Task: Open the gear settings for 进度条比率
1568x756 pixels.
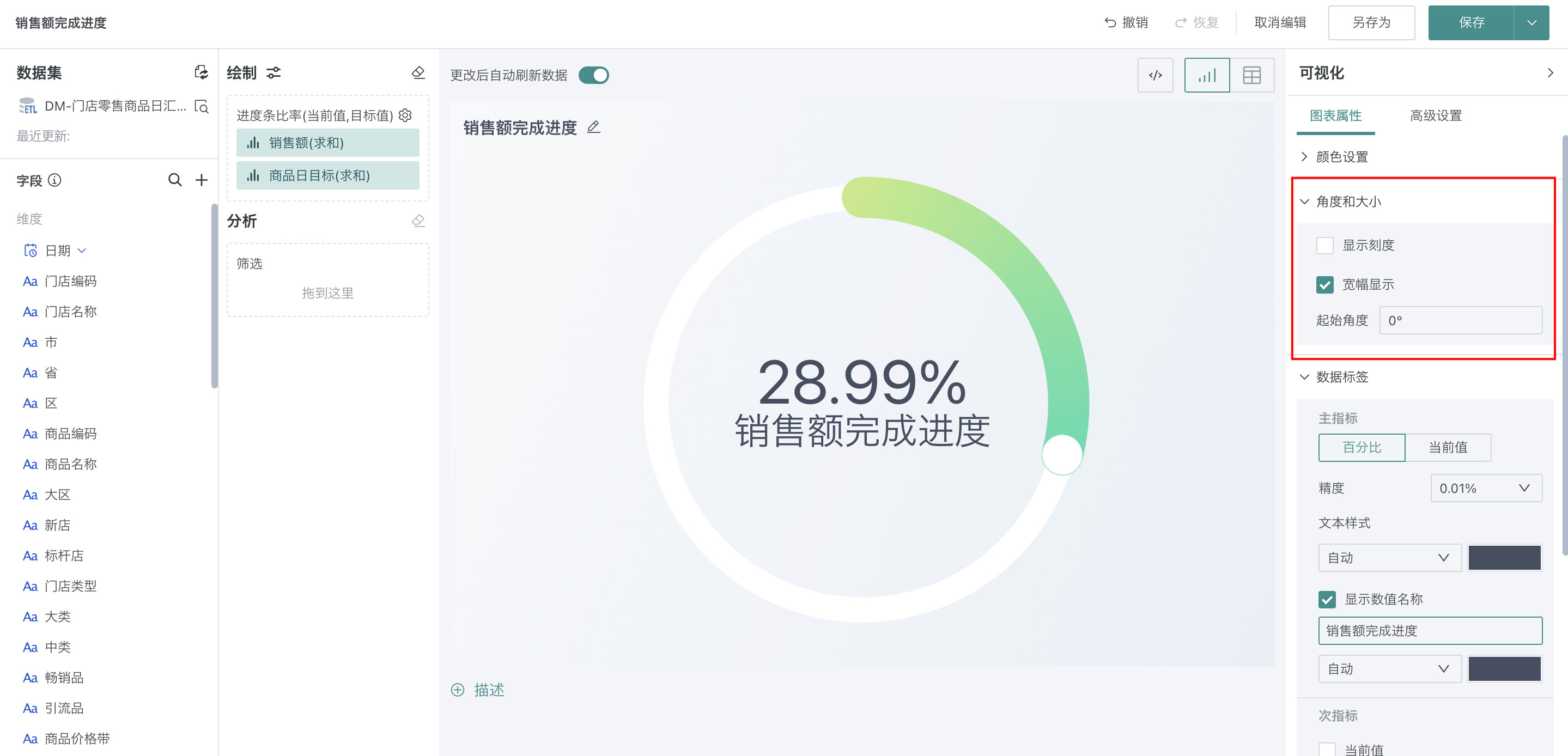Action: pyautogui.click(x=405, y=115)
